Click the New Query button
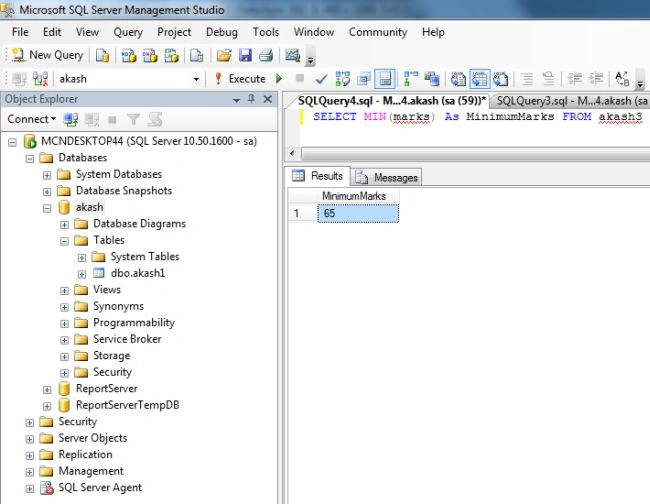Viewport: 650px width, 504px height. coord(48,55)
